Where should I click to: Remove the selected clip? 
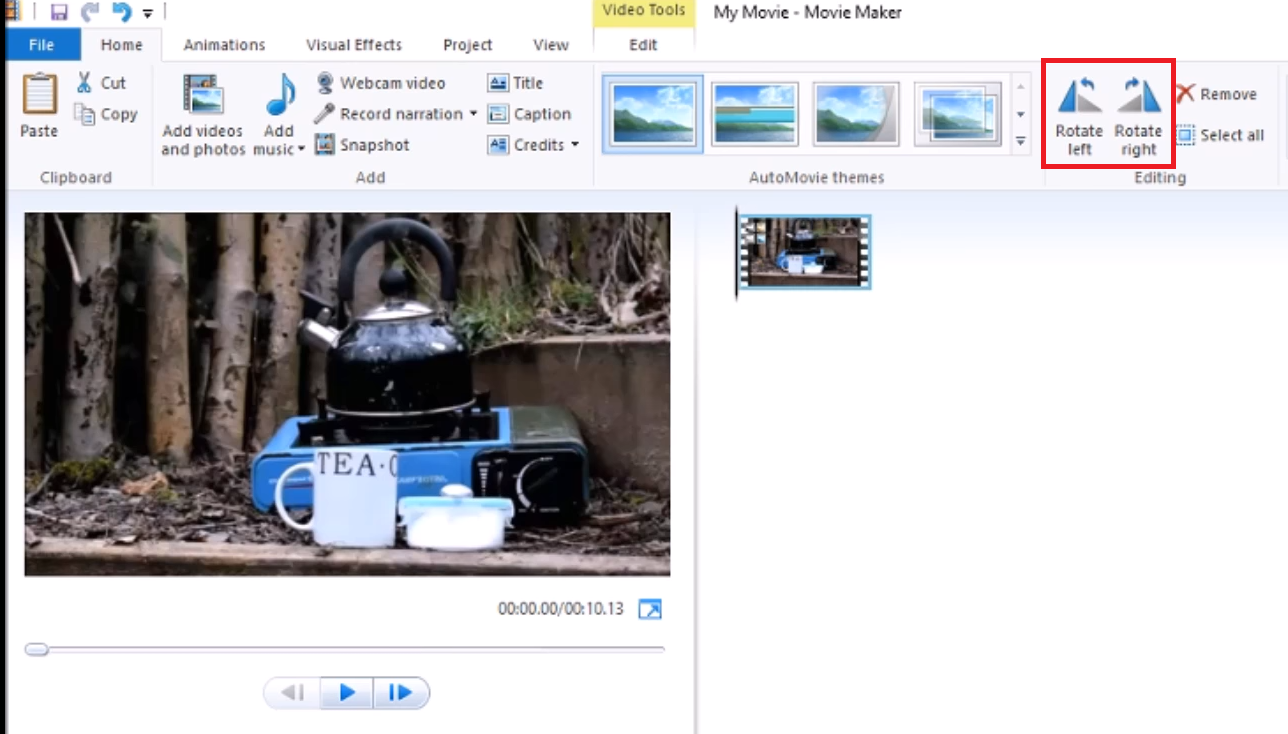(x=1221, y=93)
